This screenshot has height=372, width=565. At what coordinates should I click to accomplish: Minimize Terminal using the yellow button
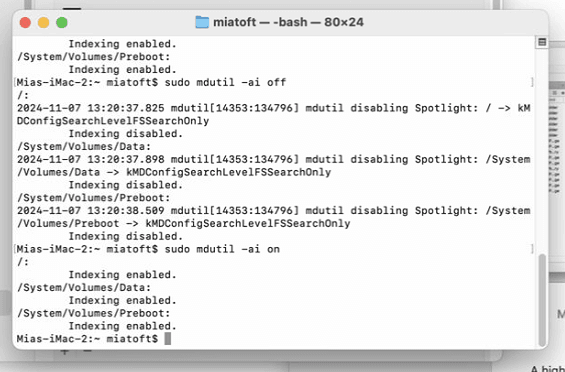point(44,22)
